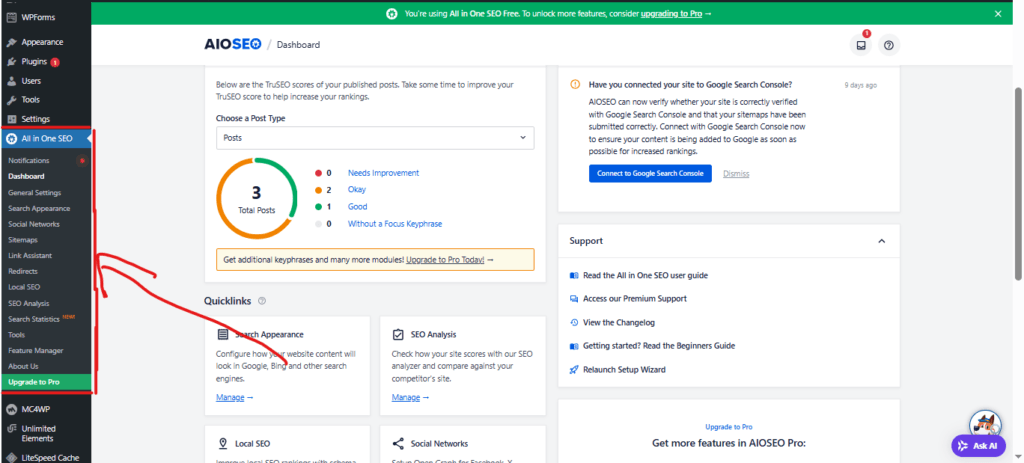
Task: Click the Ask AI button
Action: coord(978,446)
